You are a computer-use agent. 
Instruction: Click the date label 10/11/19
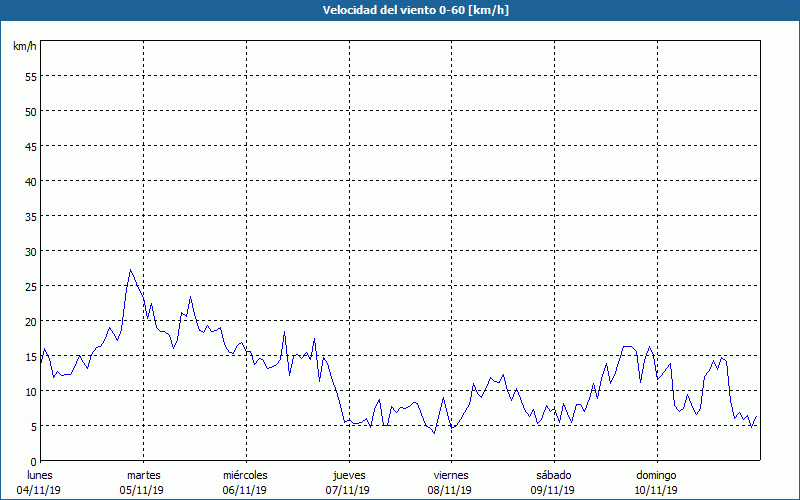tap(656, 490)
